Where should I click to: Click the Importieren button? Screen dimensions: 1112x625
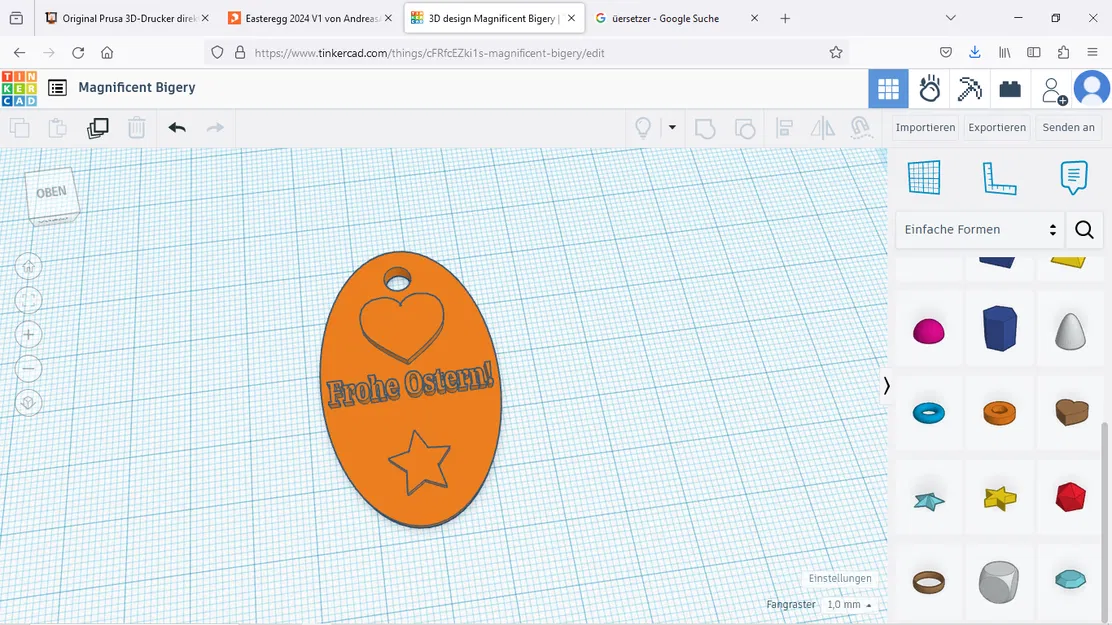(x=924, y=127)
